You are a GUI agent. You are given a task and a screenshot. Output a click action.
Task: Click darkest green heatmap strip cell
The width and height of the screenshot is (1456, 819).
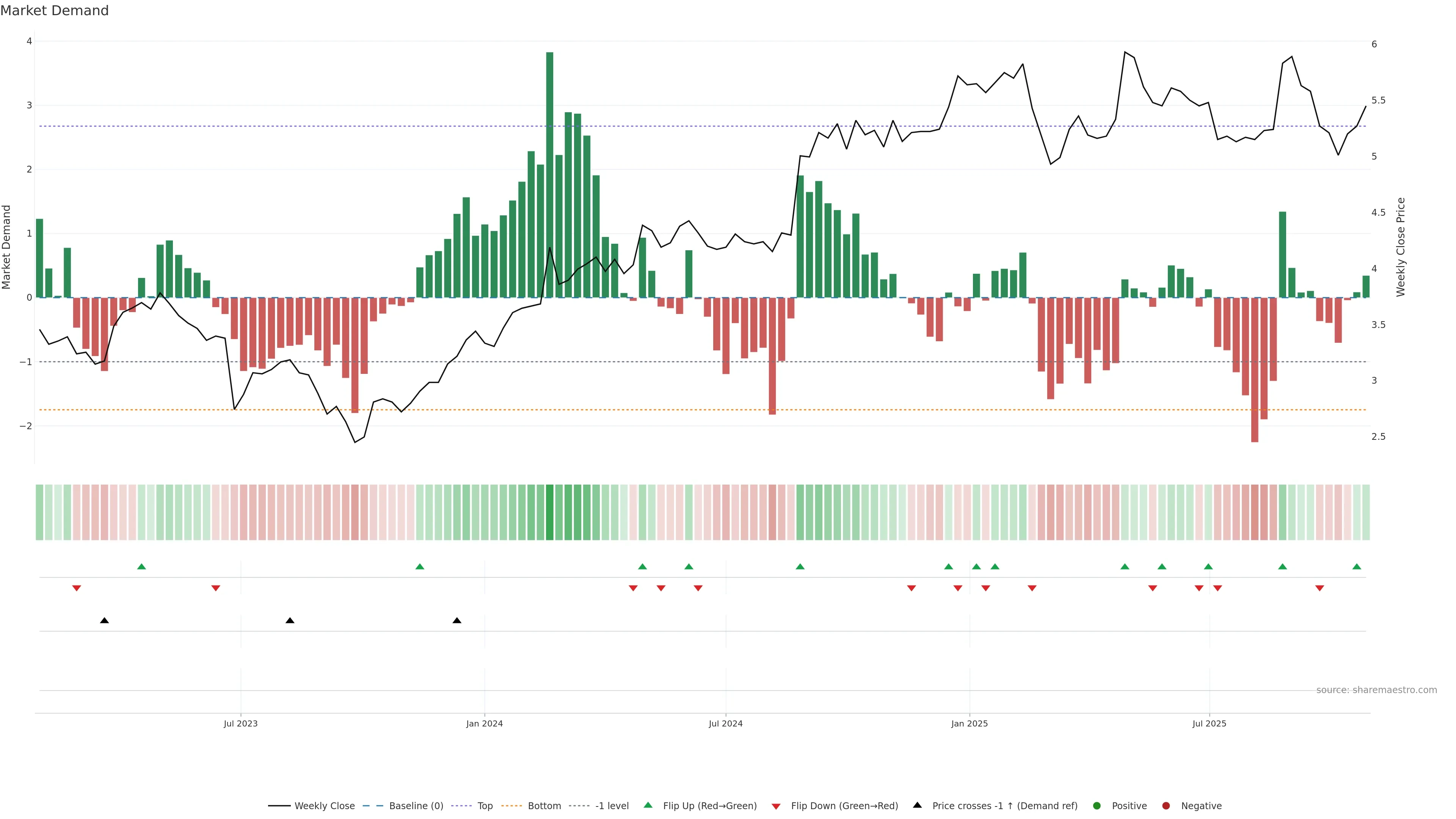549,512
